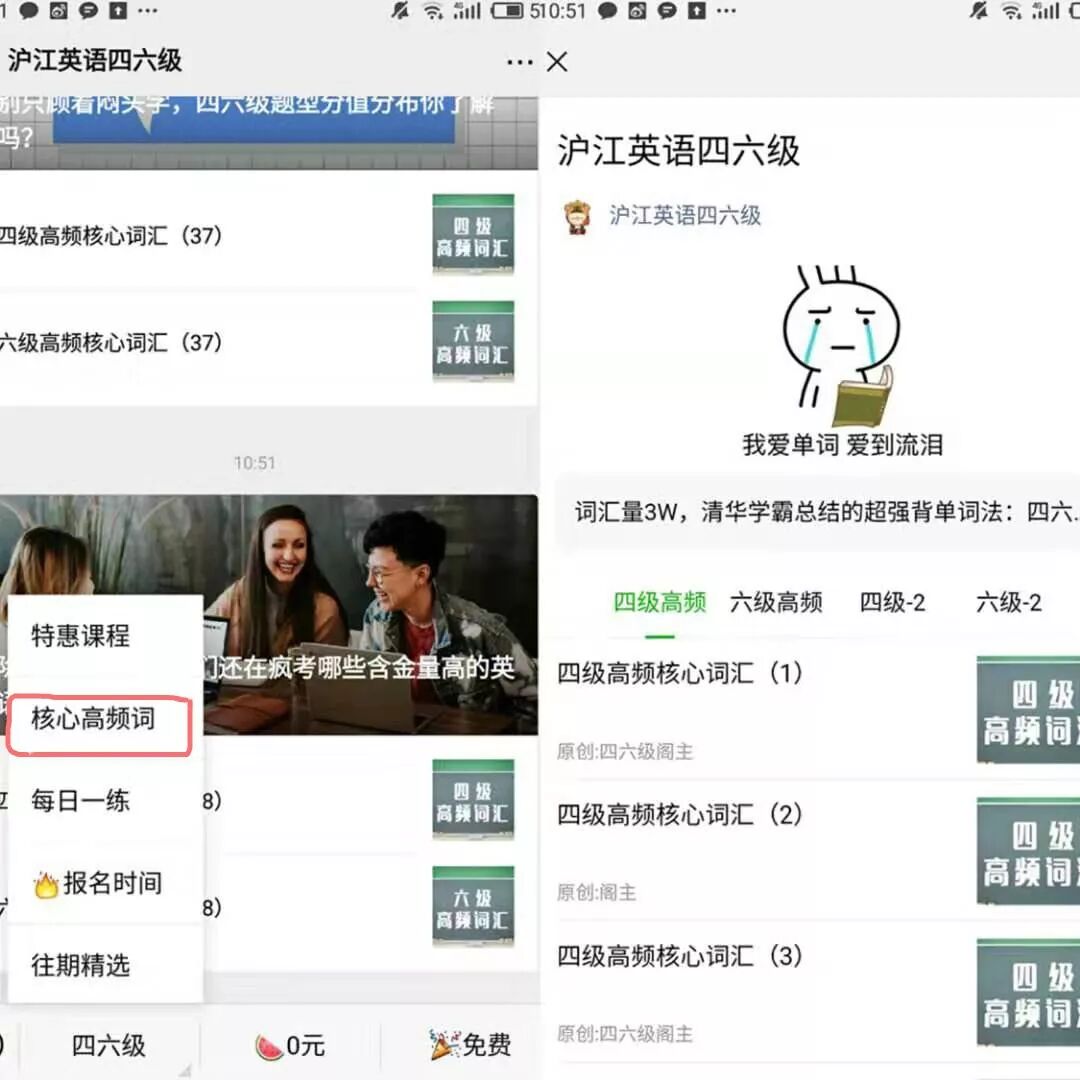The width and height of the screenshot is (1080, 1080).
Task: Open the three-dots more options menu
Action: [519, 62]
